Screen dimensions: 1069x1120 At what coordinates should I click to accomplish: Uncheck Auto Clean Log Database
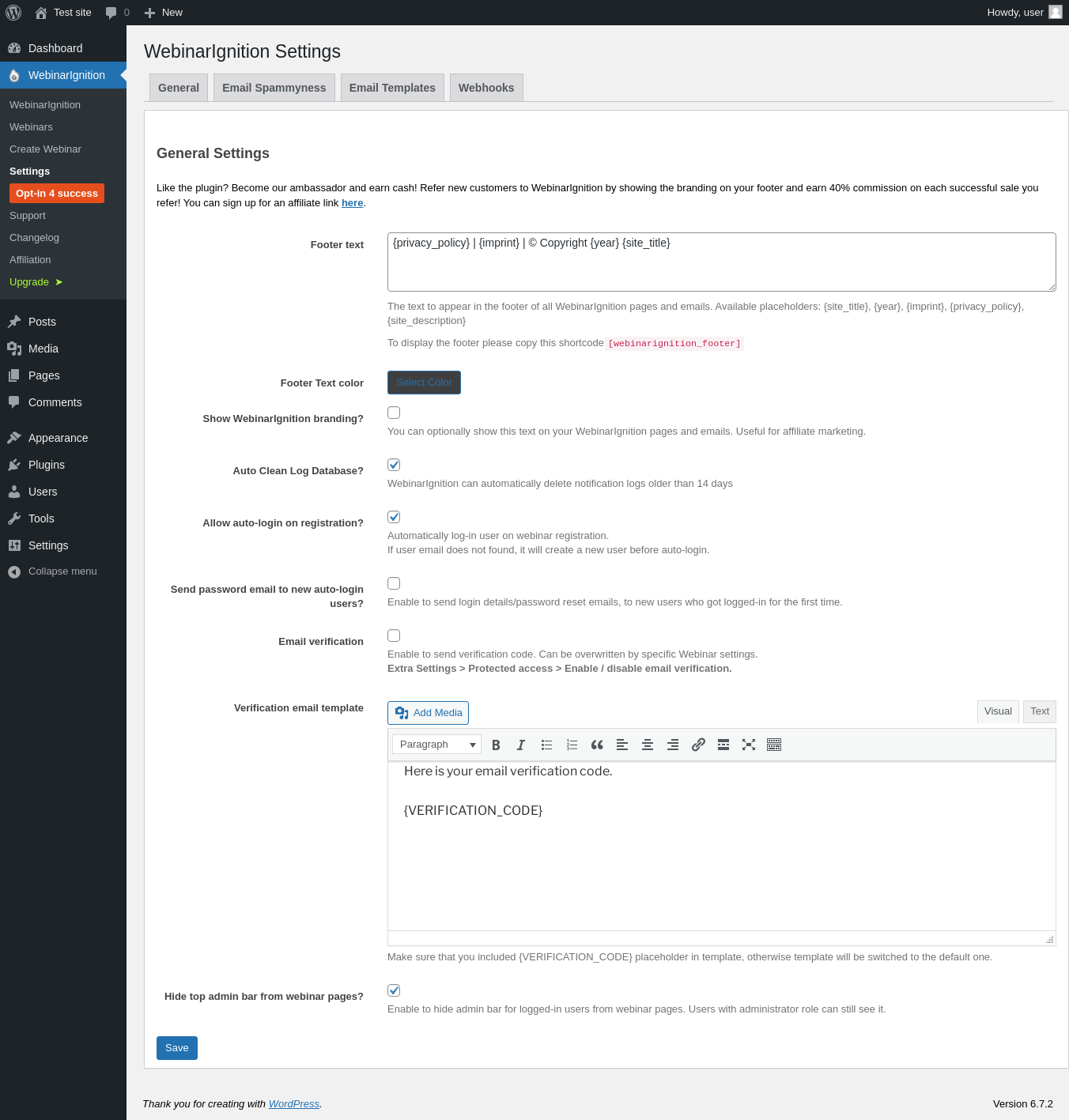(x=394, y=465)
